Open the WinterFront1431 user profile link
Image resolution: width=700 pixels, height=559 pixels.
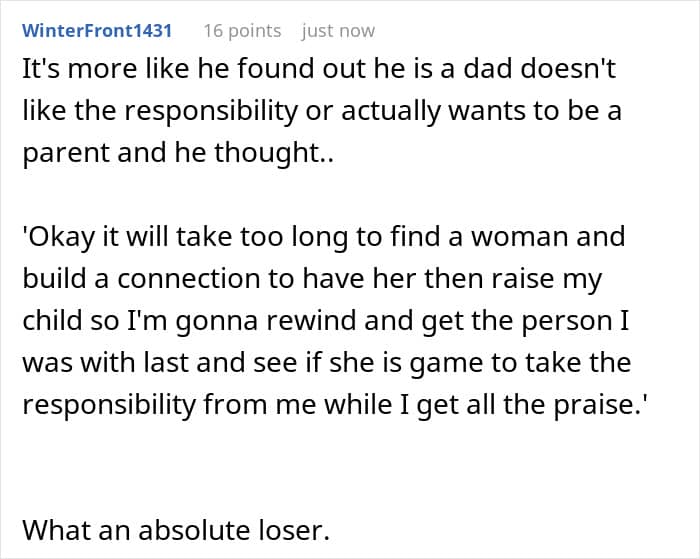(x=97, y=31)
